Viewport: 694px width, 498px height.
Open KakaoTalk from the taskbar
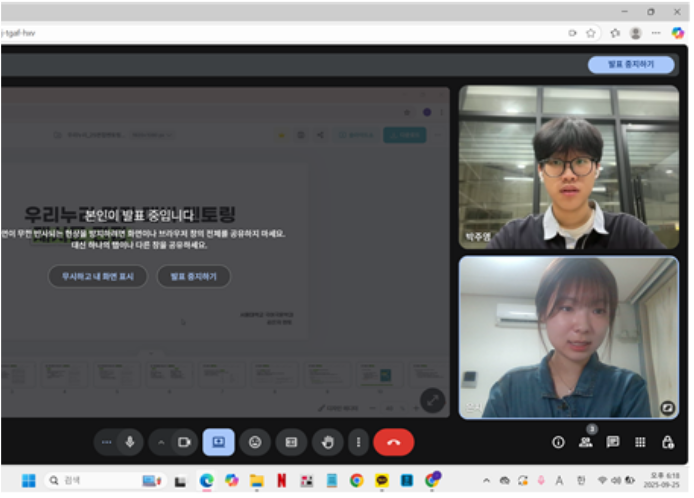pos(382,480)
